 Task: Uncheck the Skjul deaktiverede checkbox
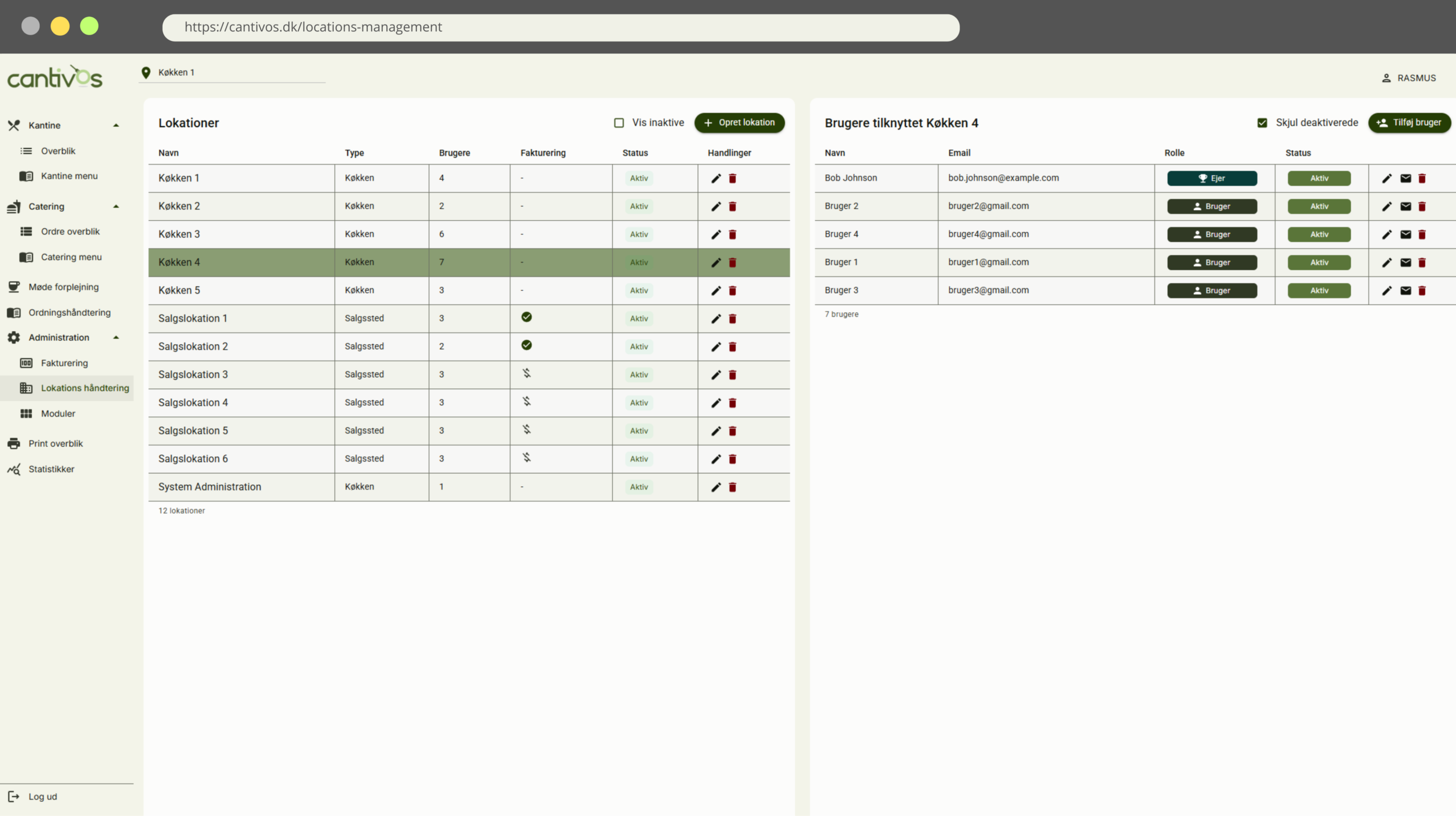click(1262, 123)
